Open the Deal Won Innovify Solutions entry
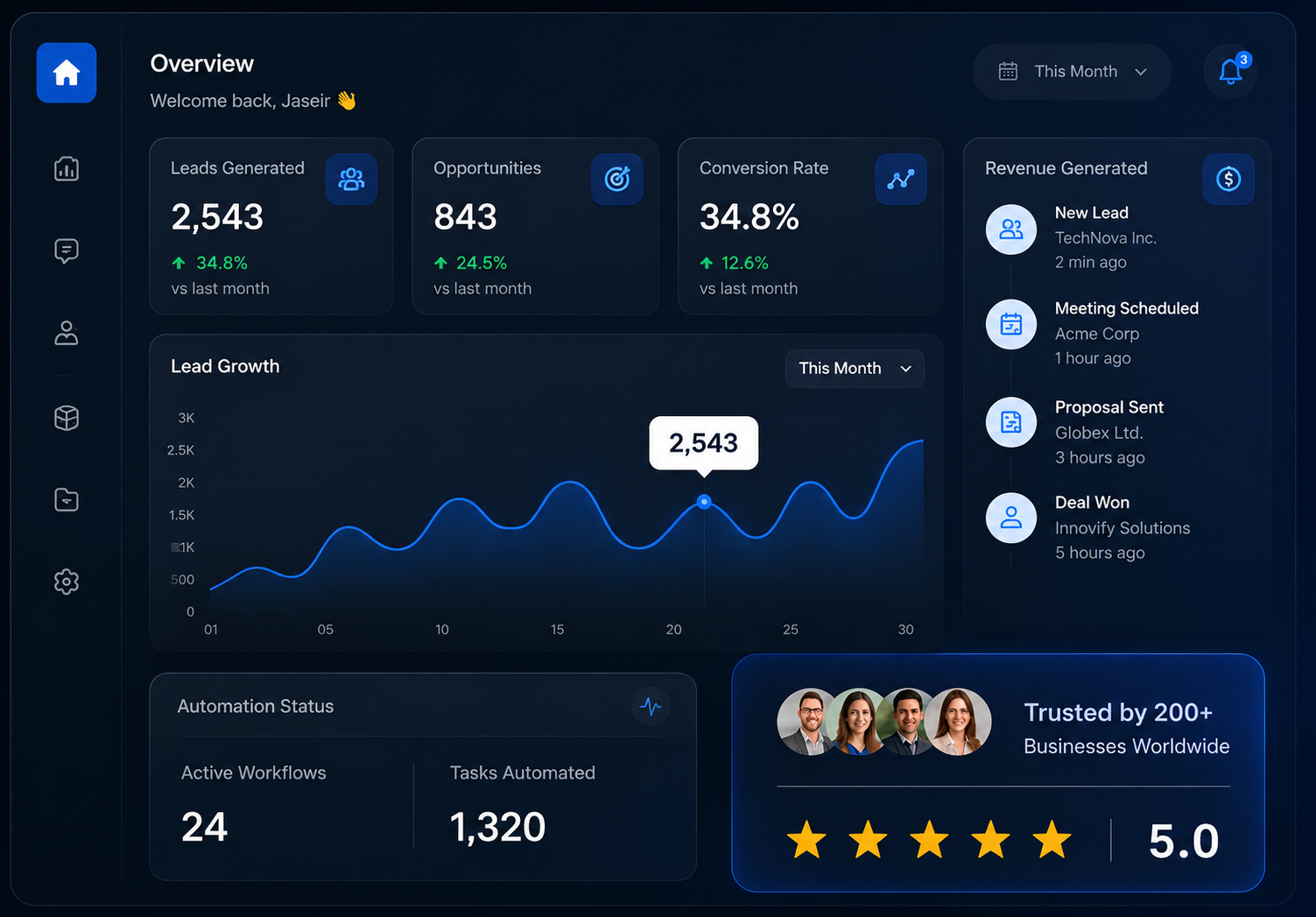Viewport: 1316px width, 917px height. click(1108, 527)
